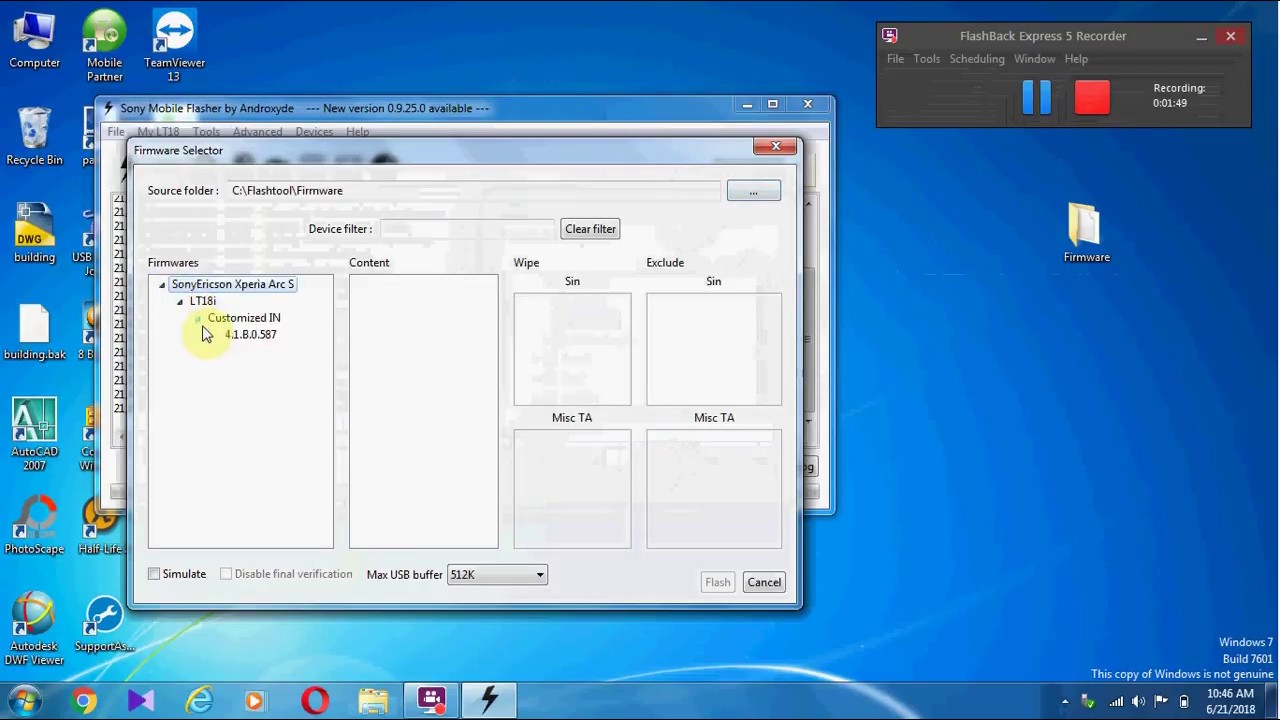Open the SupportAs... desktop shortcut
The height and width of the screenshot is (720, 1280).
(x=104, y=625)
